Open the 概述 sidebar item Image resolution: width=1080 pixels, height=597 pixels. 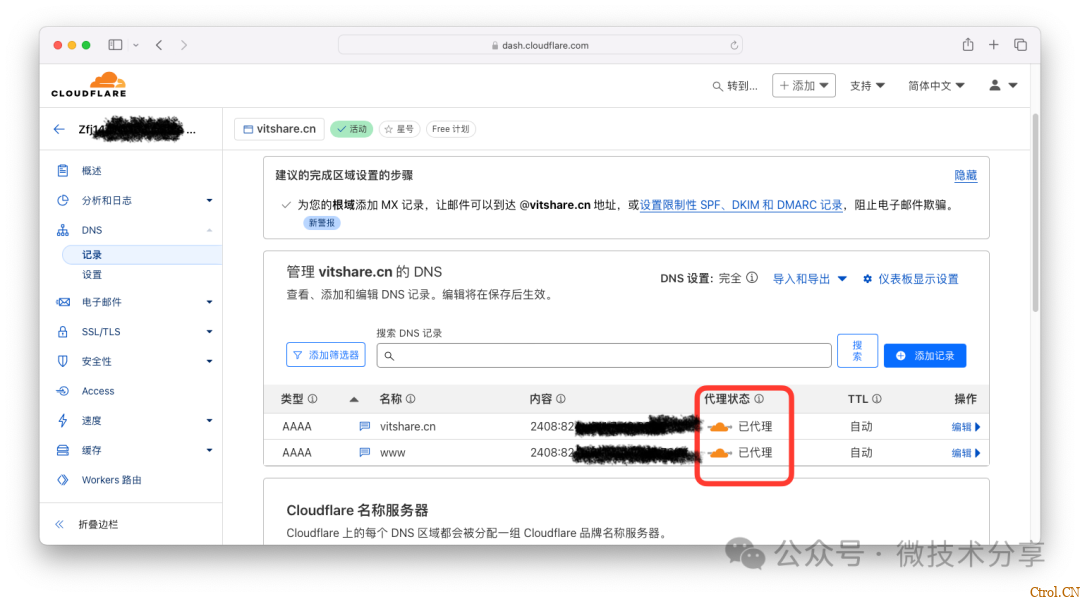point(92,171)
